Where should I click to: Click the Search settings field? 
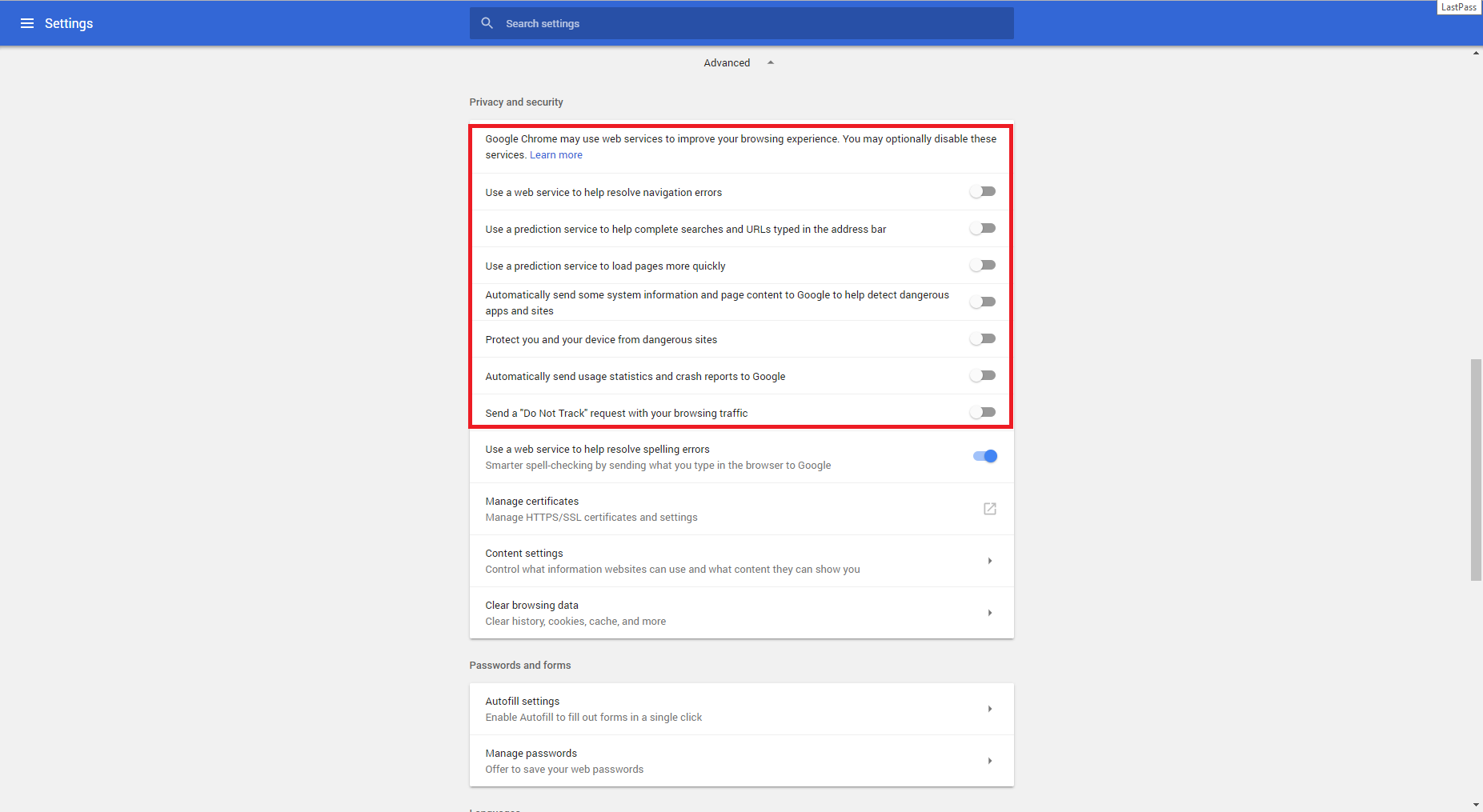[x=741, y=23]
